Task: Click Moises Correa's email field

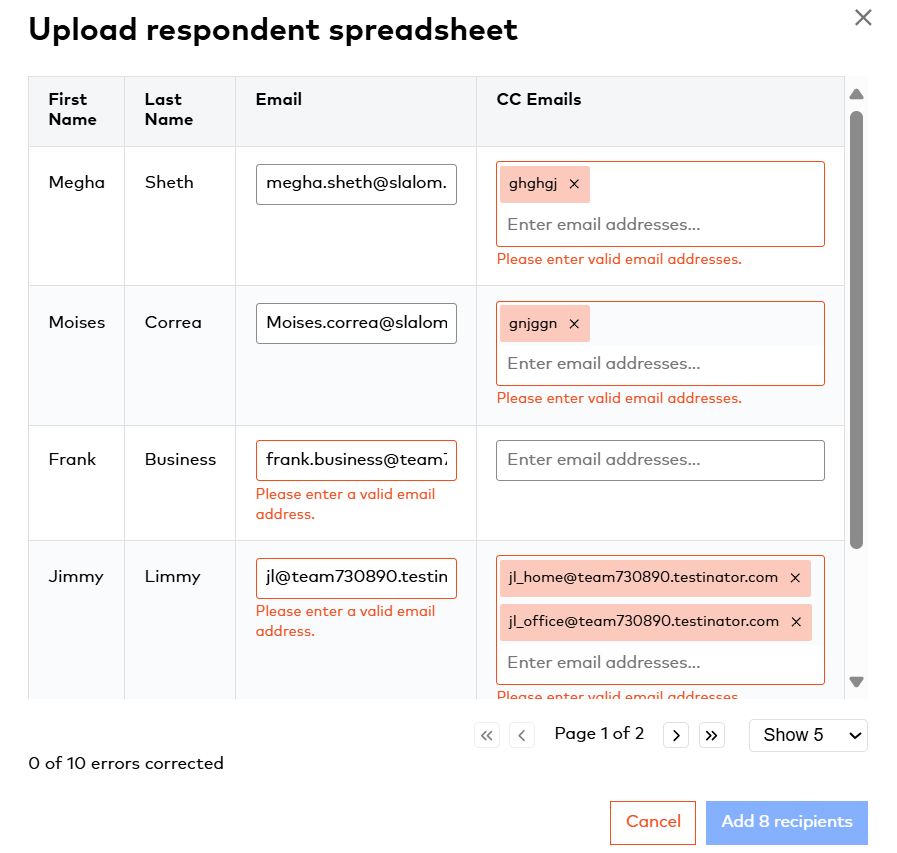Action: (x=356, y=323)
